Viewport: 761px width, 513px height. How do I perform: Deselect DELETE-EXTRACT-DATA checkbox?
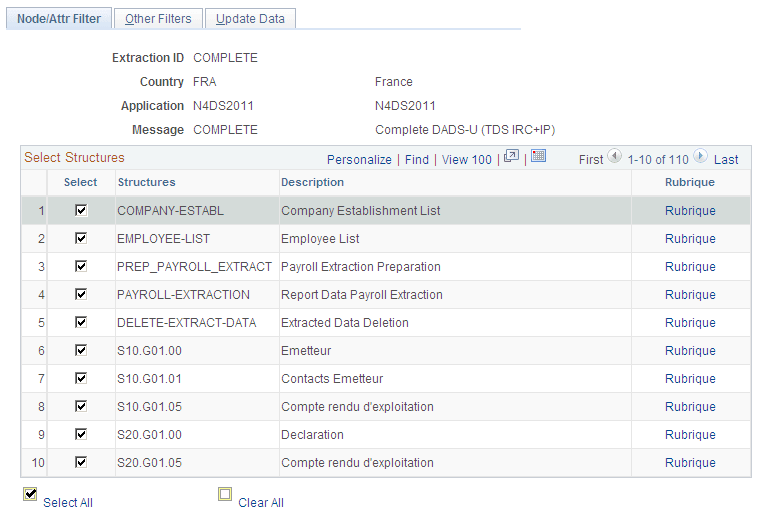[x=81, y=322]
